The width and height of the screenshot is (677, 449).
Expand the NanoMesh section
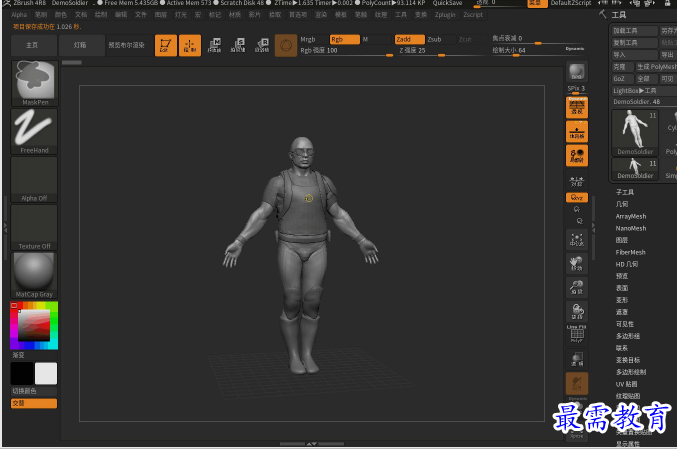click(631, 228)
